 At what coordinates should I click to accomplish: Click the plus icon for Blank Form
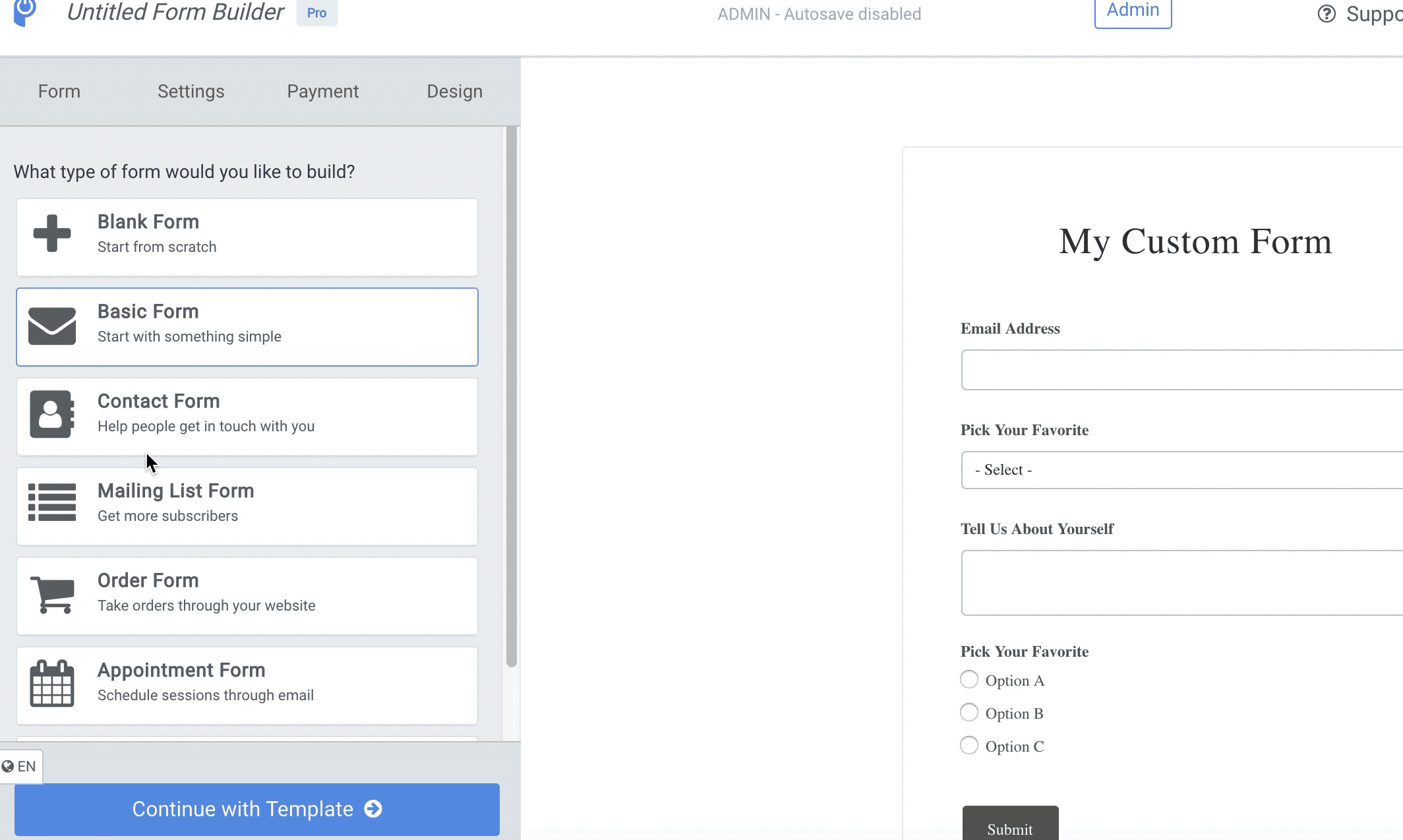coord(52,233)
